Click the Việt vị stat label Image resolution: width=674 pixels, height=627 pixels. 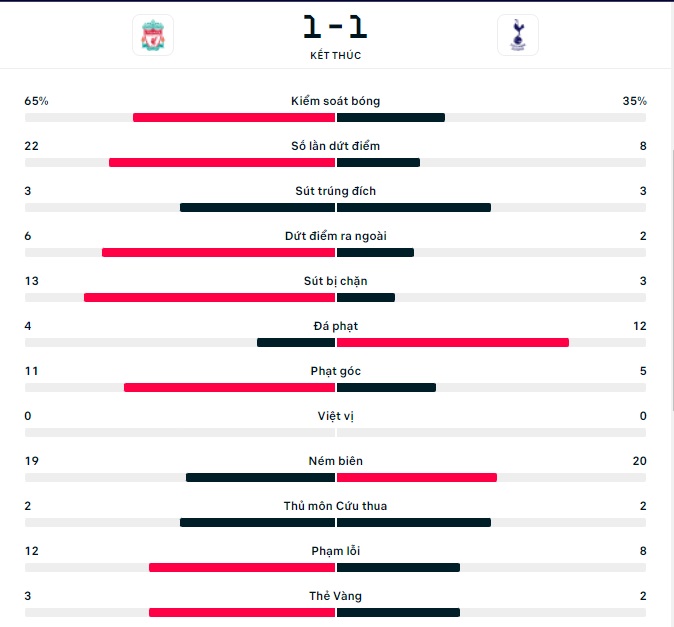pyautogui.click(x=336, y=416)
